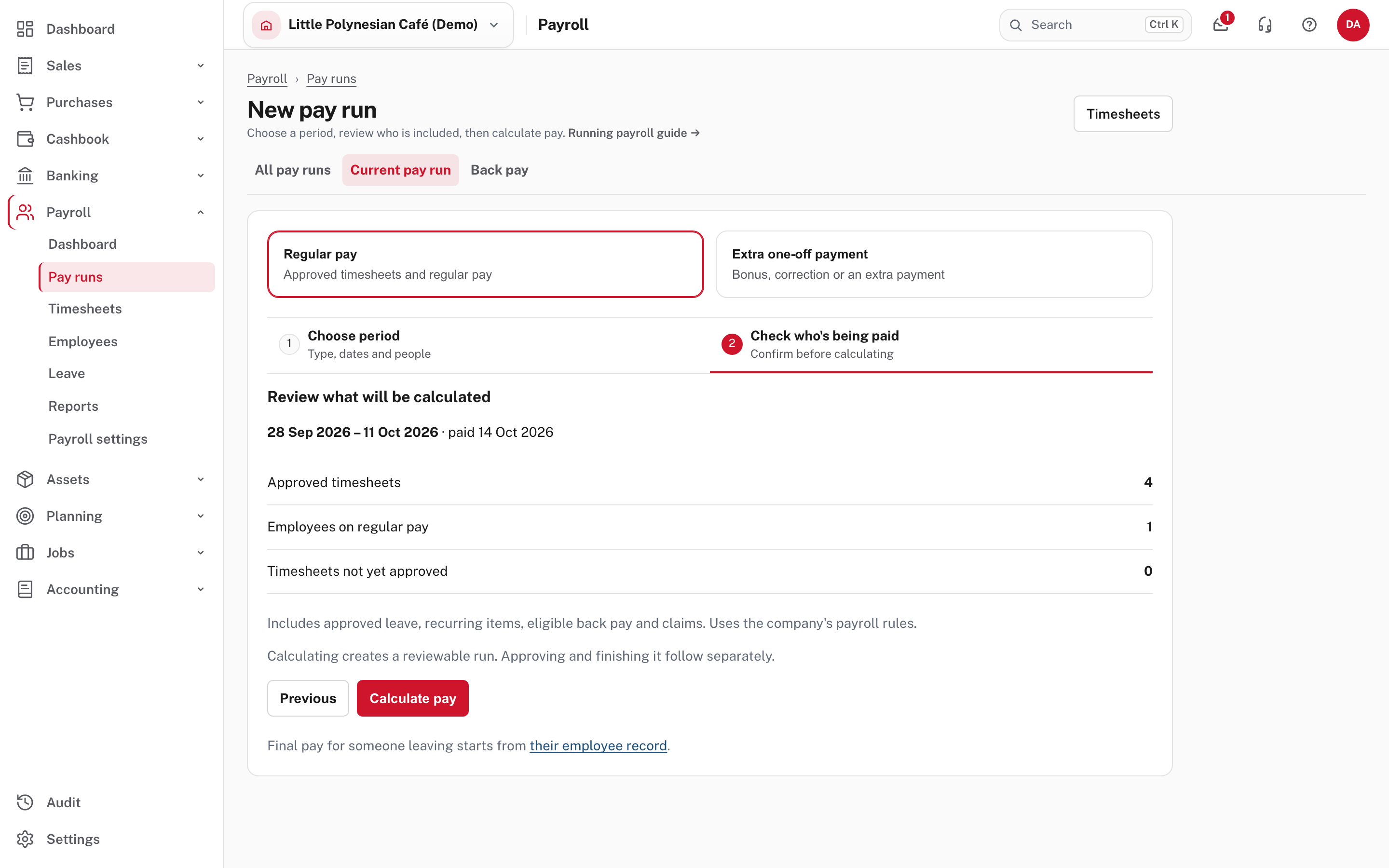This screenshot has height=868, width=1389.
Task: Go to step 1 Choose period
Action: pyautogui.click(x=489, y=344)
